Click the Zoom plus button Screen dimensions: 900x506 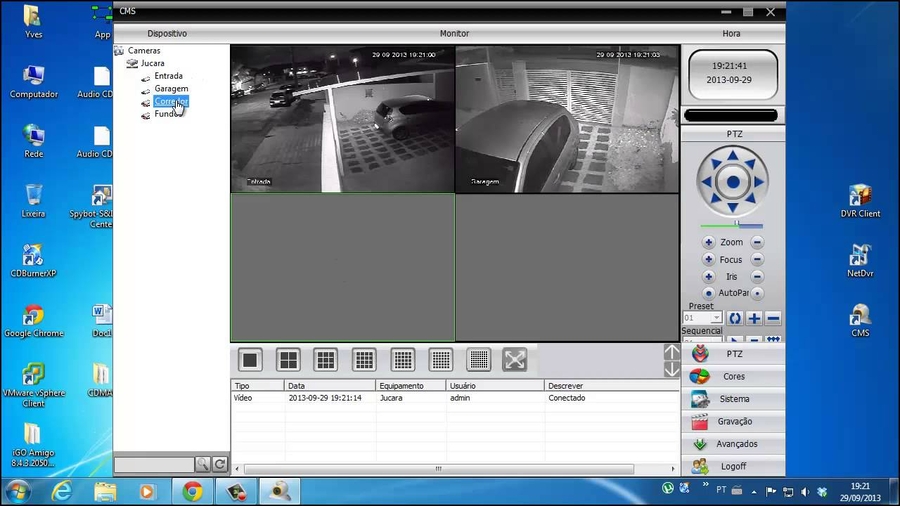pos(709,243)
